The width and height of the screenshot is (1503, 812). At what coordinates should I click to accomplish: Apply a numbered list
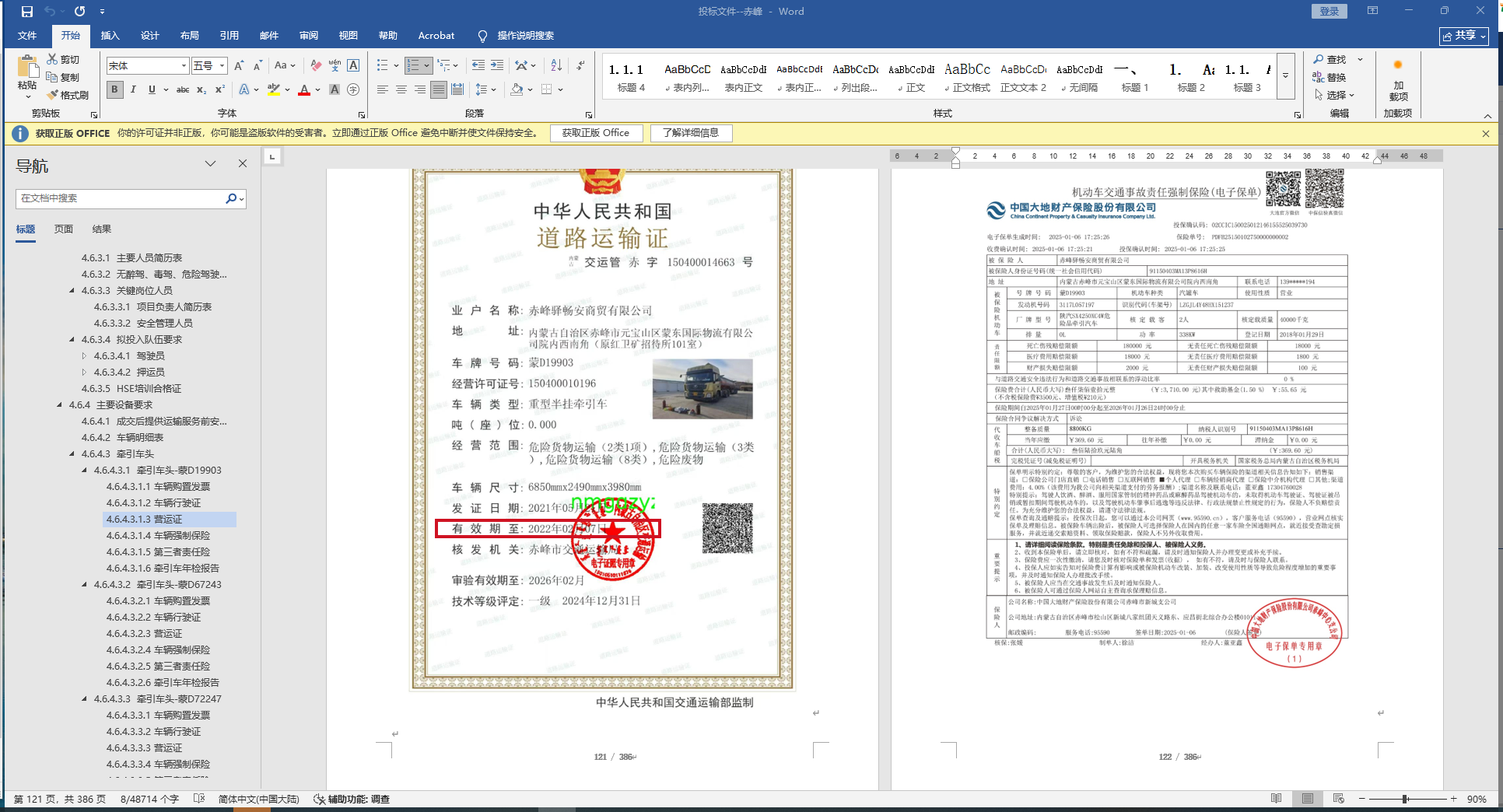click(x=413, y=65)
